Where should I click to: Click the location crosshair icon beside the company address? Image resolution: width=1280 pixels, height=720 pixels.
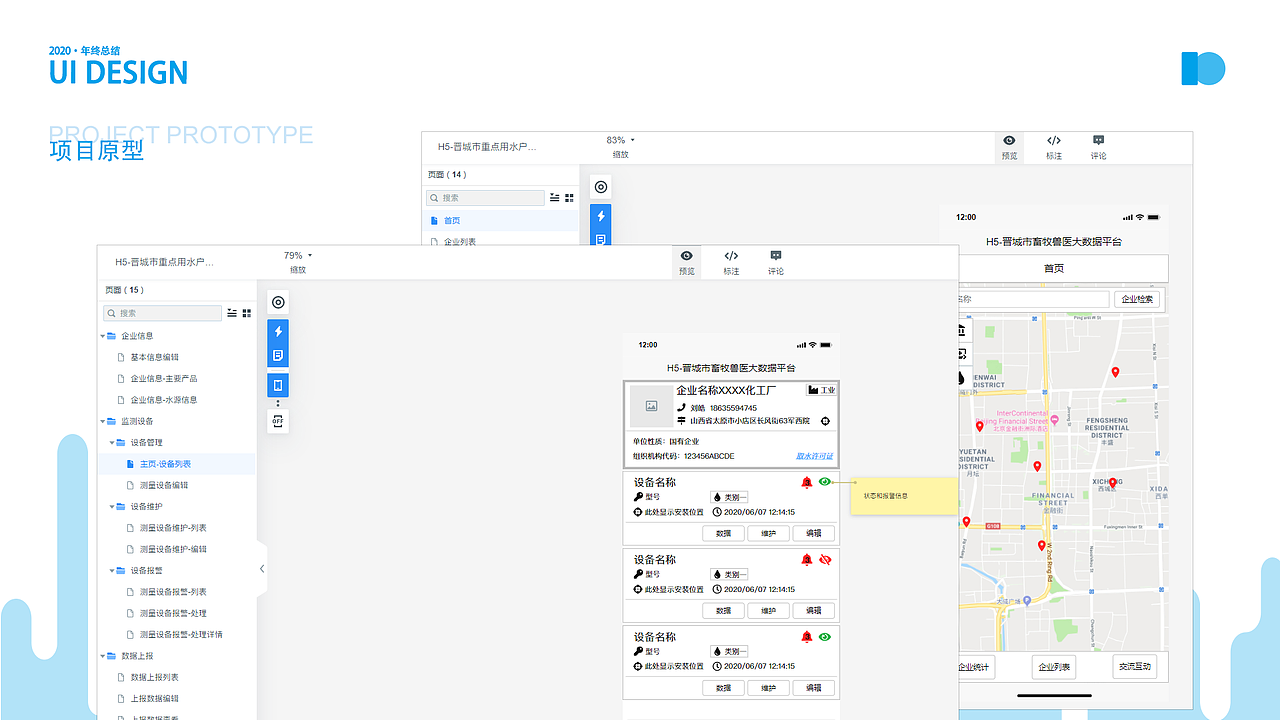[x=825, y=421]
